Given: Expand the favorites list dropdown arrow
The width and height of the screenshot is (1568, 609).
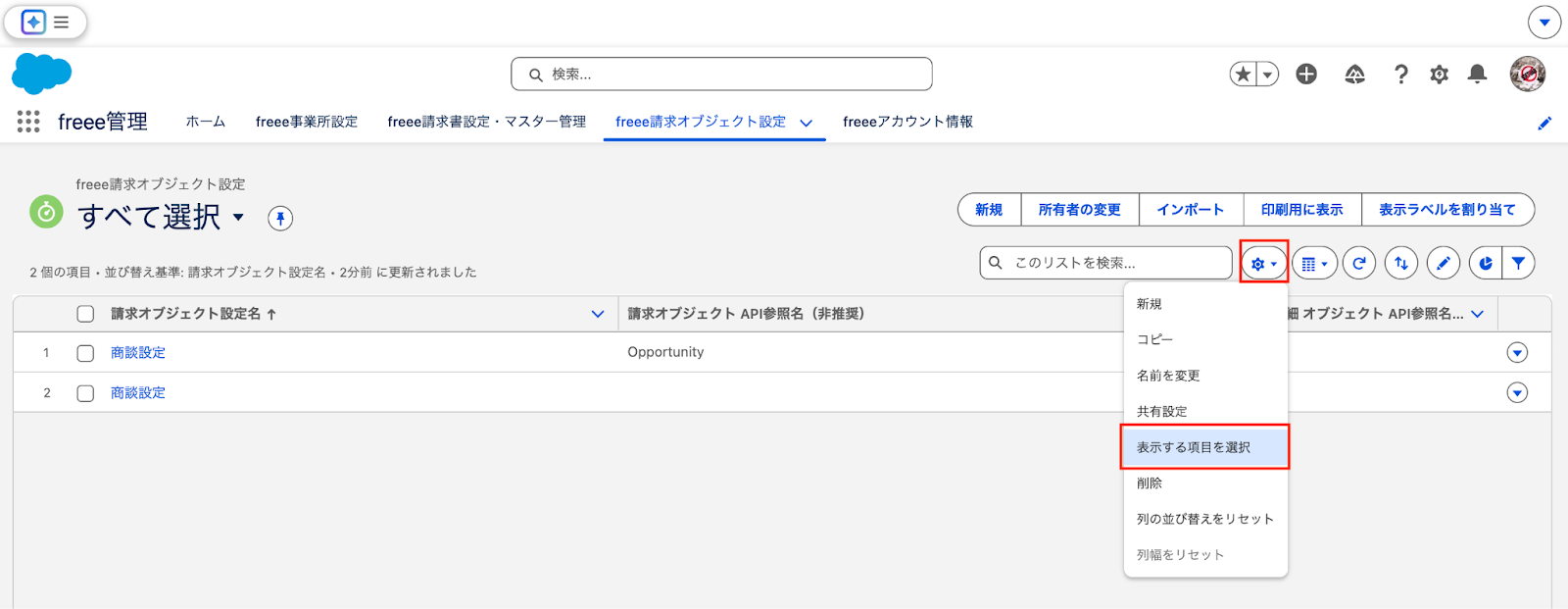Looking at the screenshot, I should point(1268,74).
